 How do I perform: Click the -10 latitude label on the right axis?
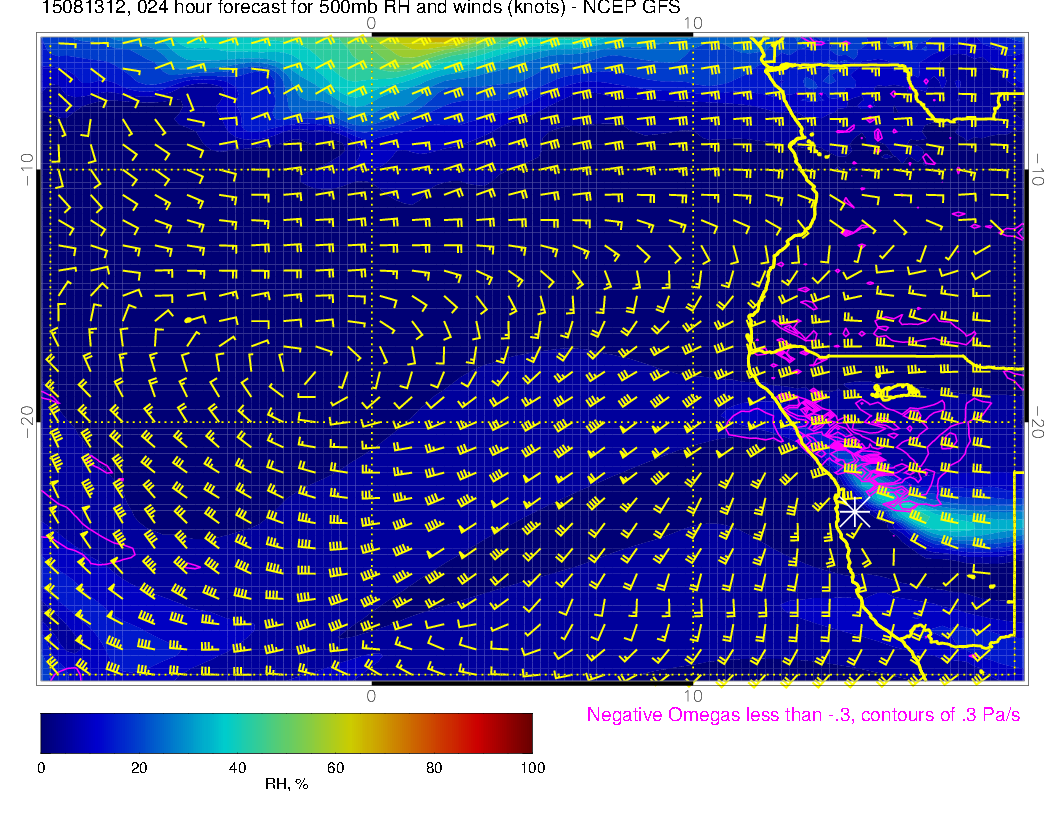pos(1039,169)
